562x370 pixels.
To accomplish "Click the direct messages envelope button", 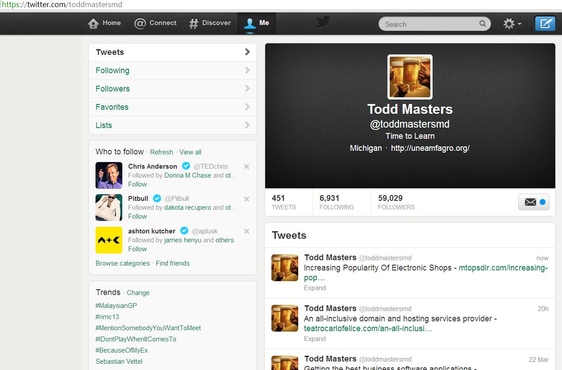I will 534,202.
